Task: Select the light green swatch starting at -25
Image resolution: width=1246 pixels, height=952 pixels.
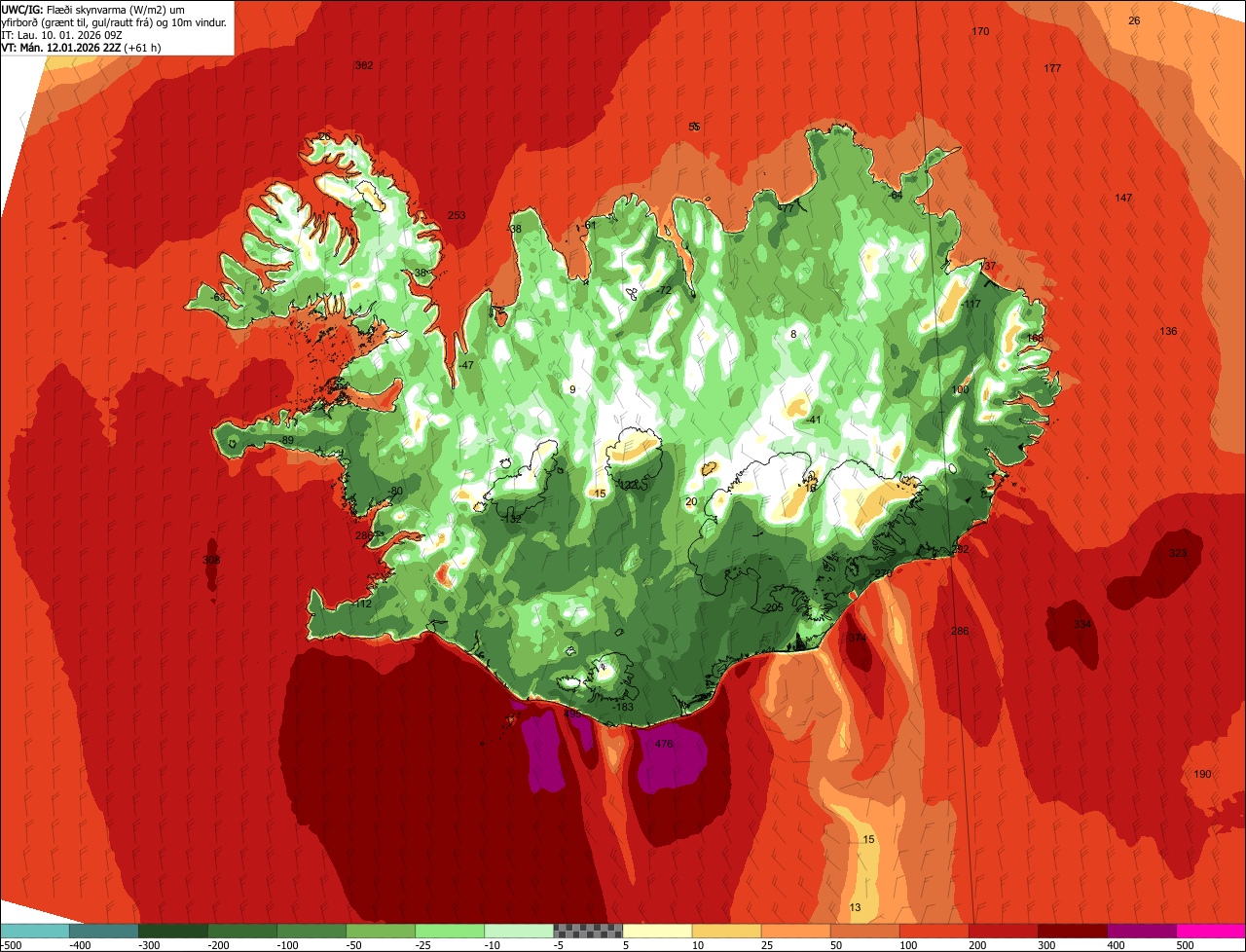Action: click(x=450, y=931)
